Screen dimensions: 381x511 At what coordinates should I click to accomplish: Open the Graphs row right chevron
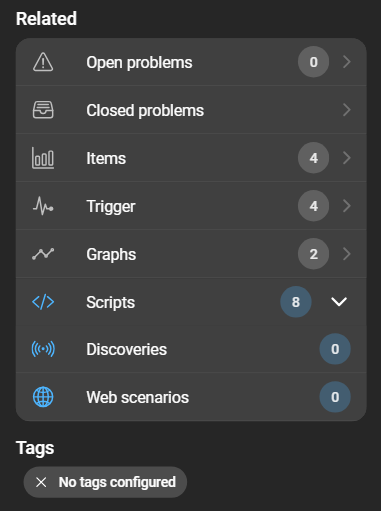tap(347, 254)
